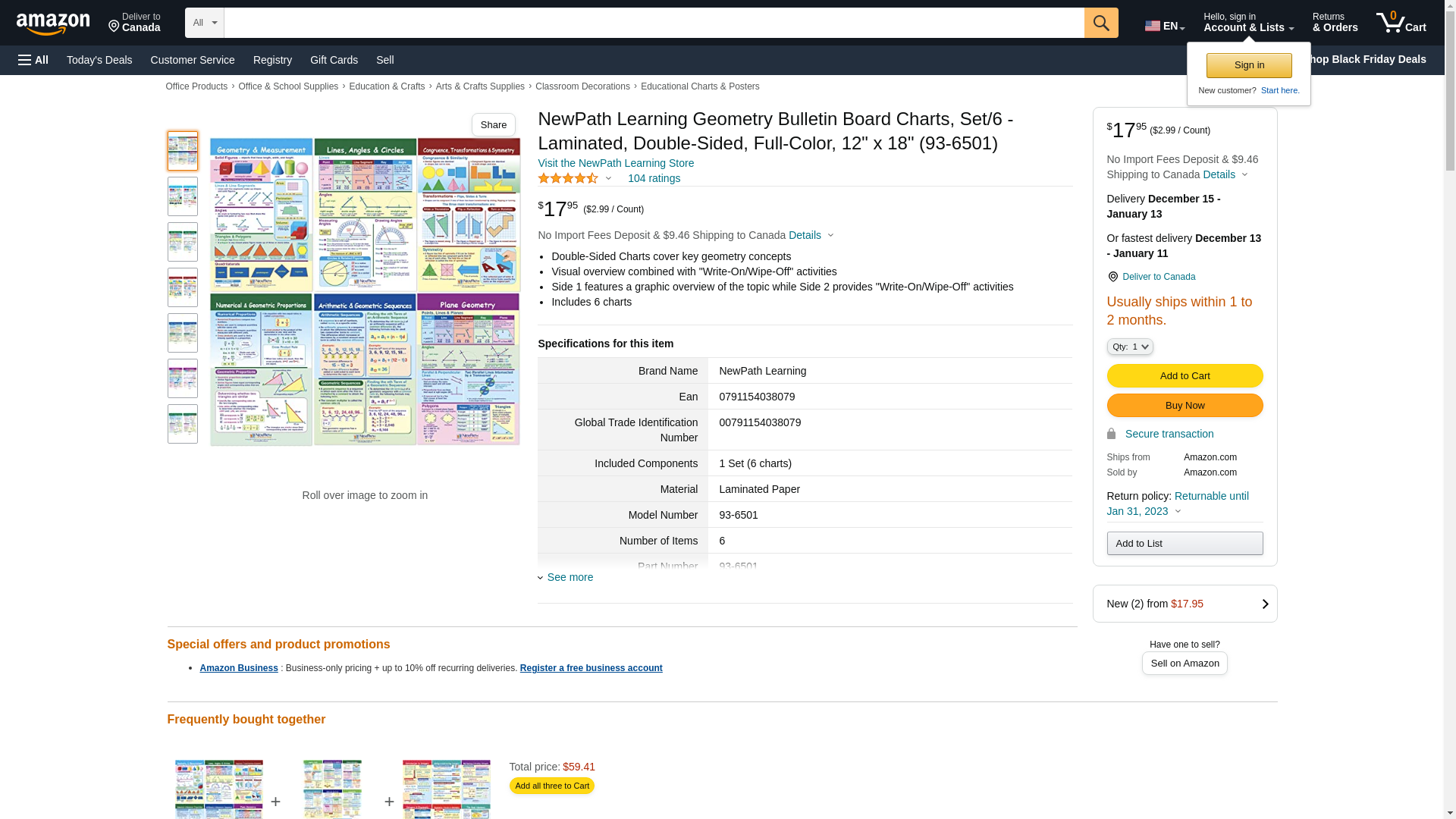The height and width of the screenshot is (819, 1456).
Task: Open Today's Deals in the navigation bar
Action: (99, 60)
